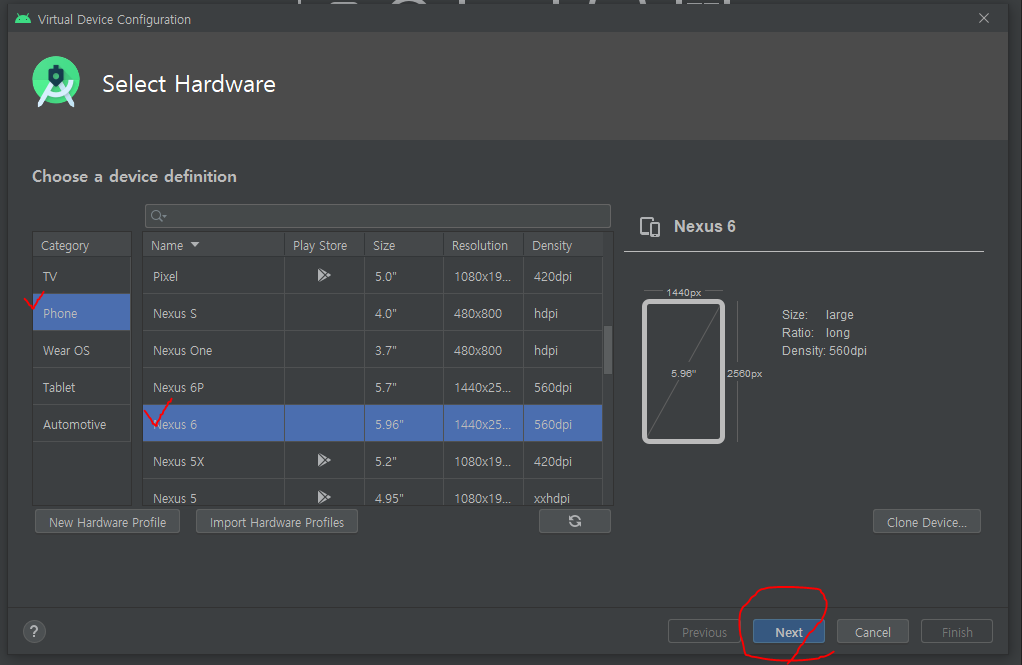Image resolution: width=1022 pixels, height=665 pixels.
Task: Click the 4.95" size cell for Nexus 5
Action: 404,493
